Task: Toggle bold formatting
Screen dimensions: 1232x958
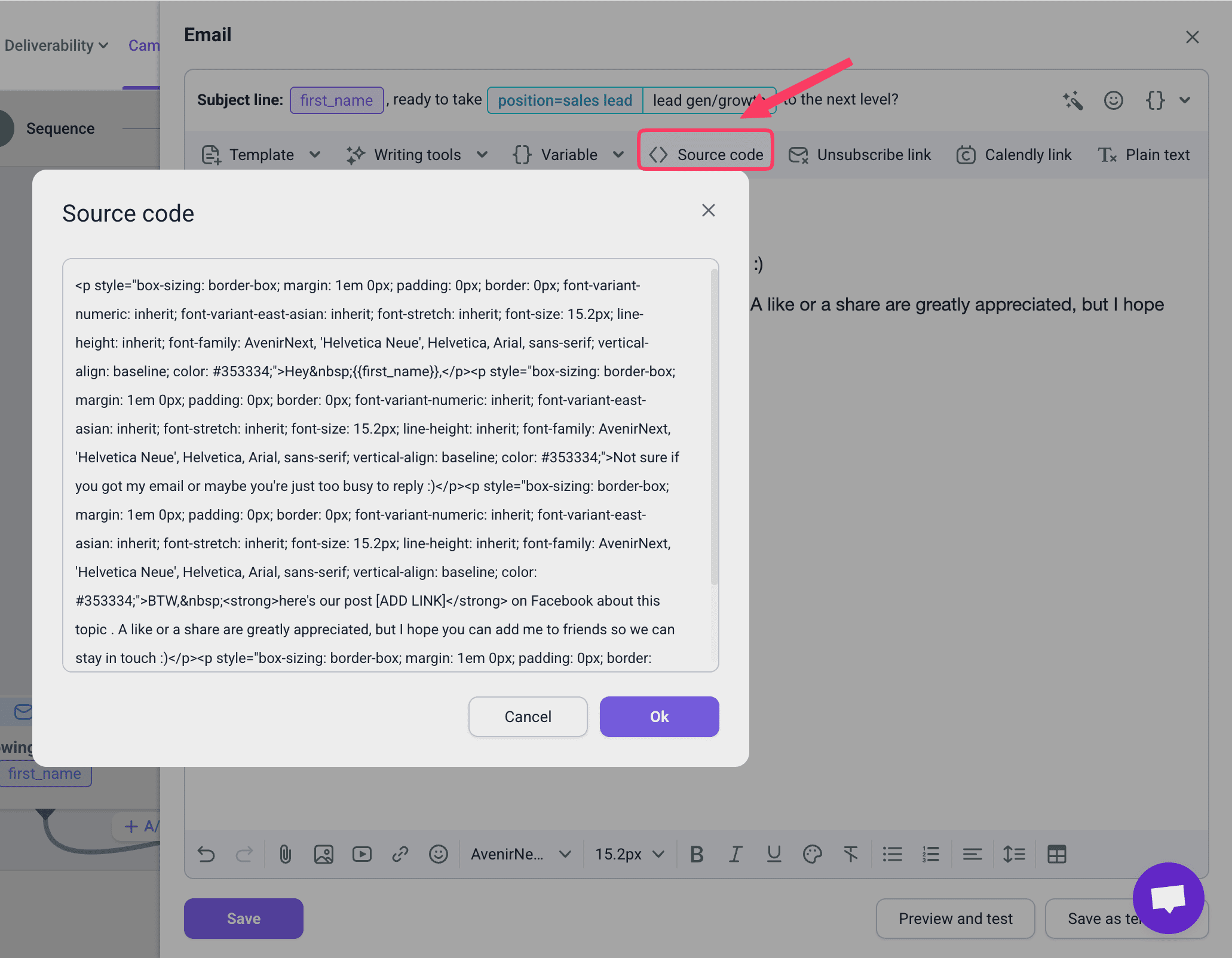Action: point(696,855)
